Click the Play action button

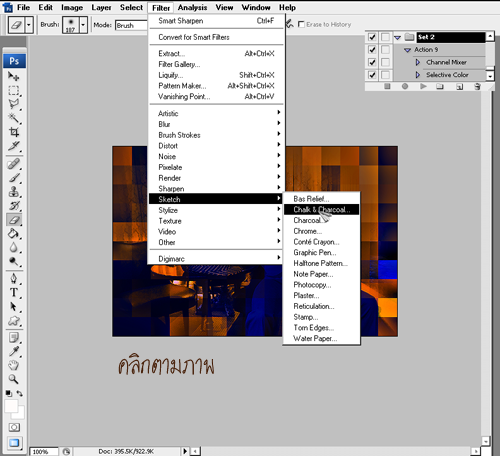423,86
